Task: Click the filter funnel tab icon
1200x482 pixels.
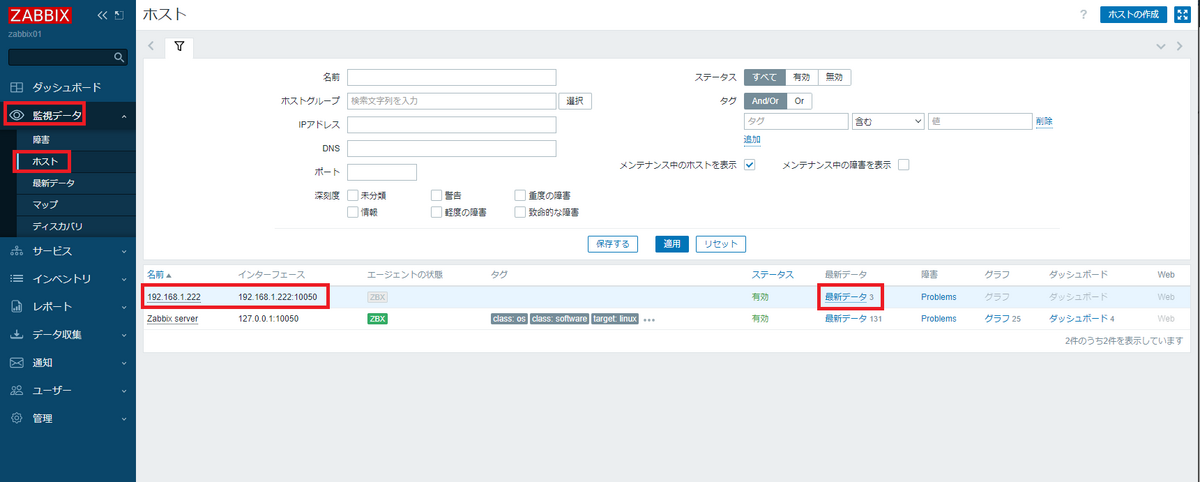Action: pos(179,46)
